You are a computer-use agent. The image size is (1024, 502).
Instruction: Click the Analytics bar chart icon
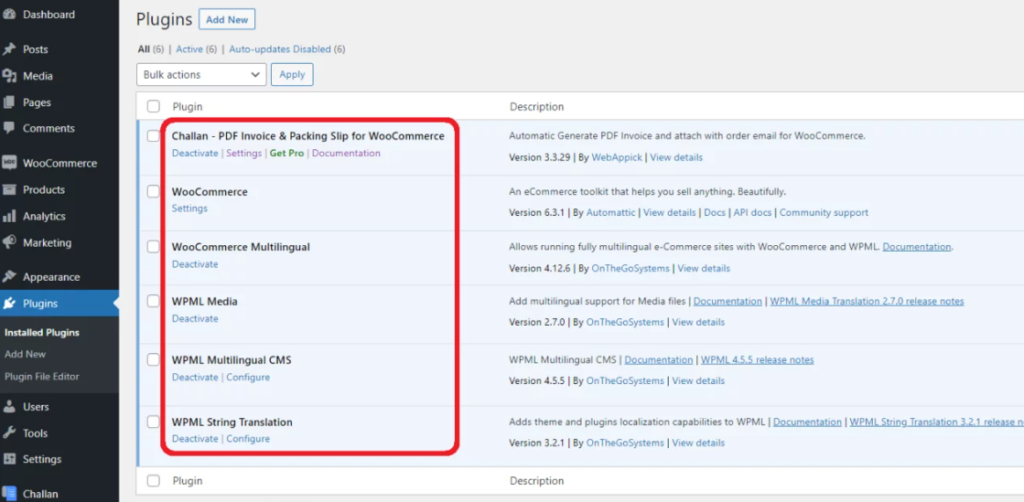(9, 216)
